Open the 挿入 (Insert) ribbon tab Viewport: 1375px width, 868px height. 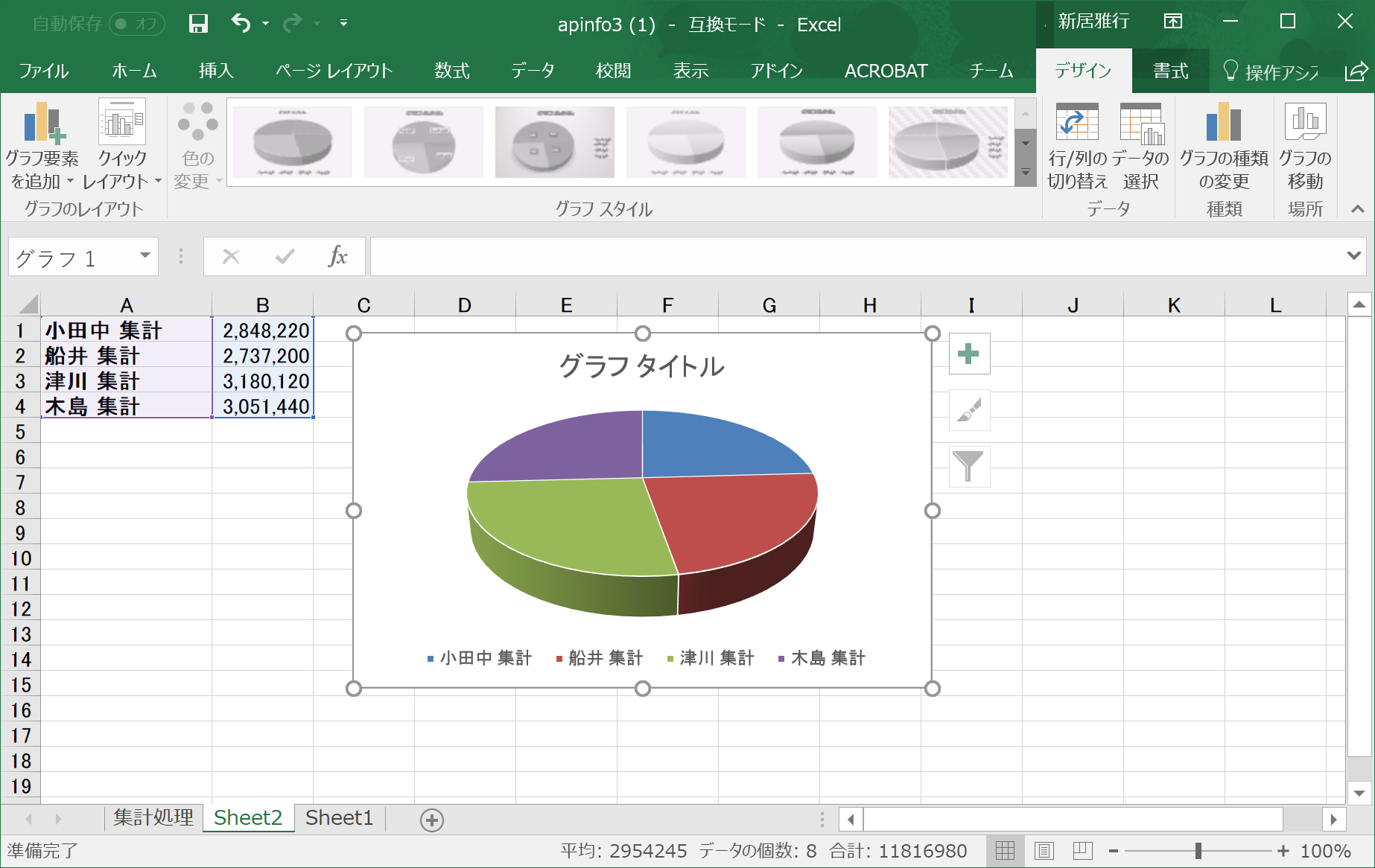coord(216,71)
